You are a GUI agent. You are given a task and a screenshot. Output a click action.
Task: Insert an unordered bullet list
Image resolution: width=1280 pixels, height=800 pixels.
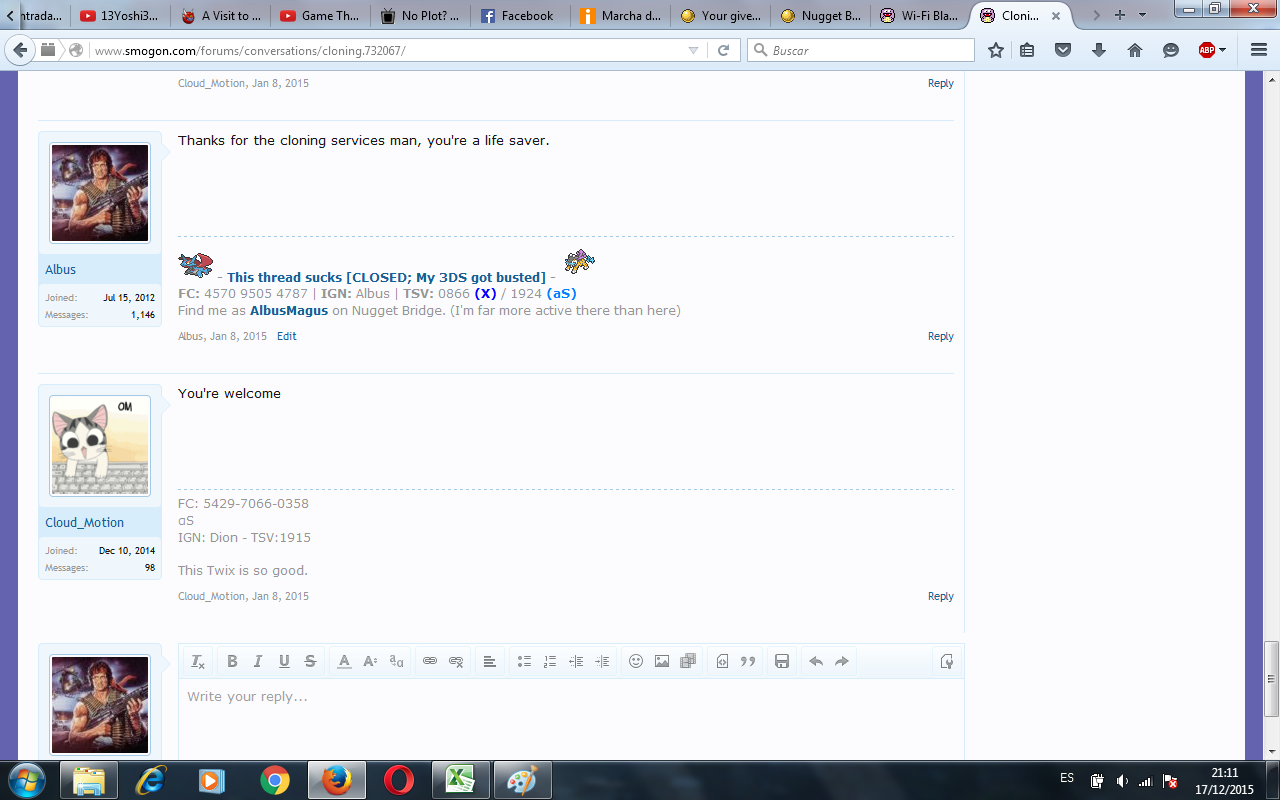524,661
